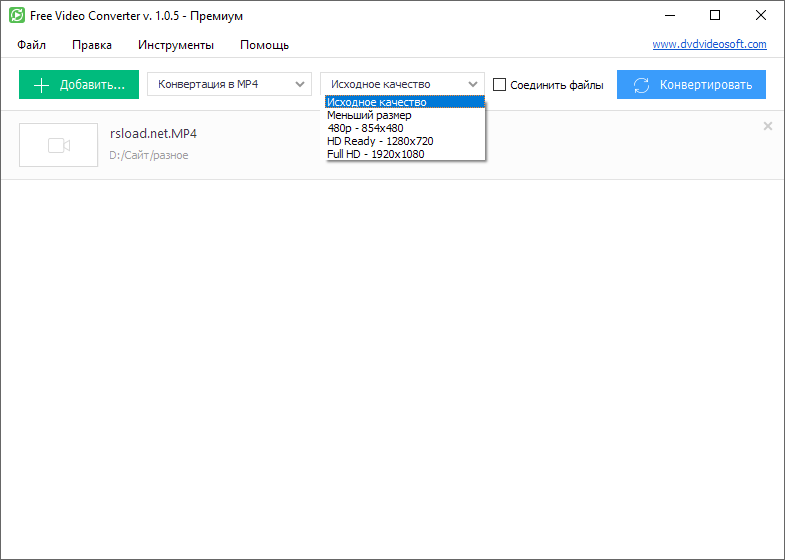
Task: Select the rsload.net.MP4 file name
Action: (153, 134)
